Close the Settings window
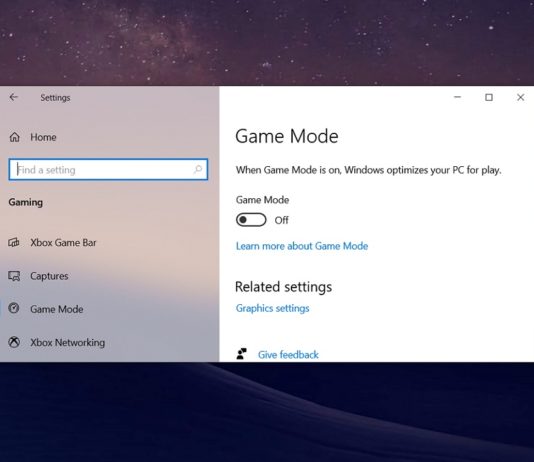This screenshot has width=534, height=462. point(520,97)
